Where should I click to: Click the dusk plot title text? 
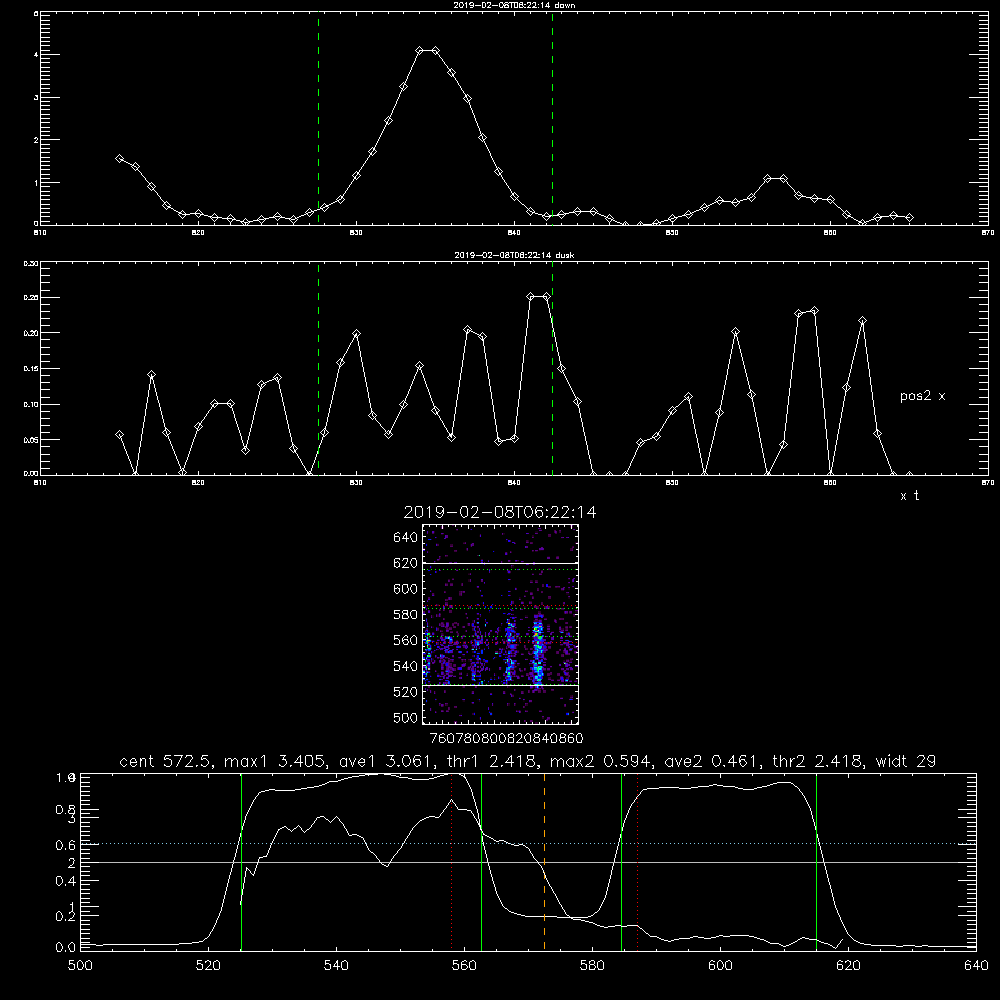[x=515, y=255]
